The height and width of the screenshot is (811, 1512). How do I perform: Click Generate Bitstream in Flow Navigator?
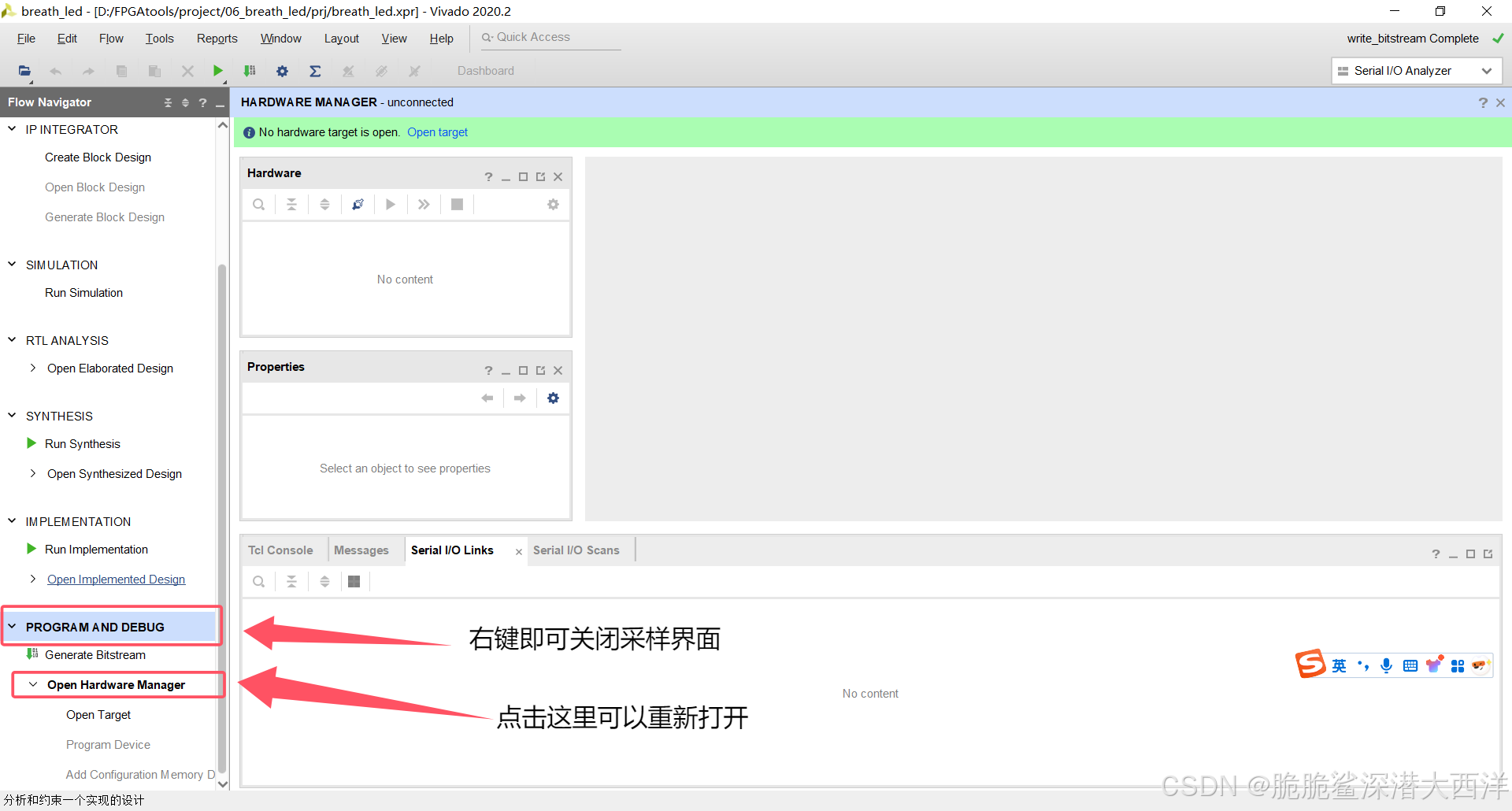(x=95, y=655)
